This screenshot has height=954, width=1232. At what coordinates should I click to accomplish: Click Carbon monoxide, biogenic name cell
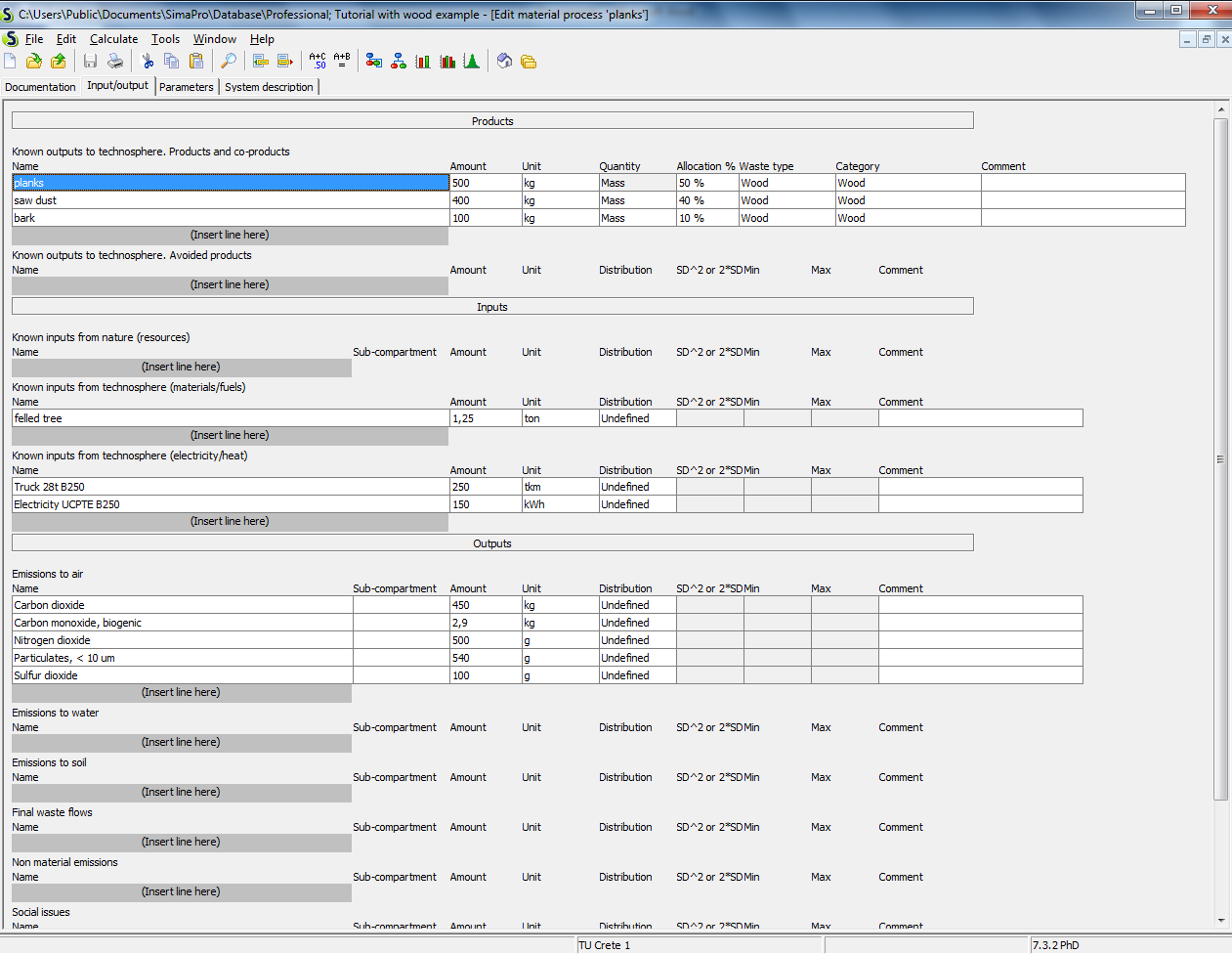(183, 623)
